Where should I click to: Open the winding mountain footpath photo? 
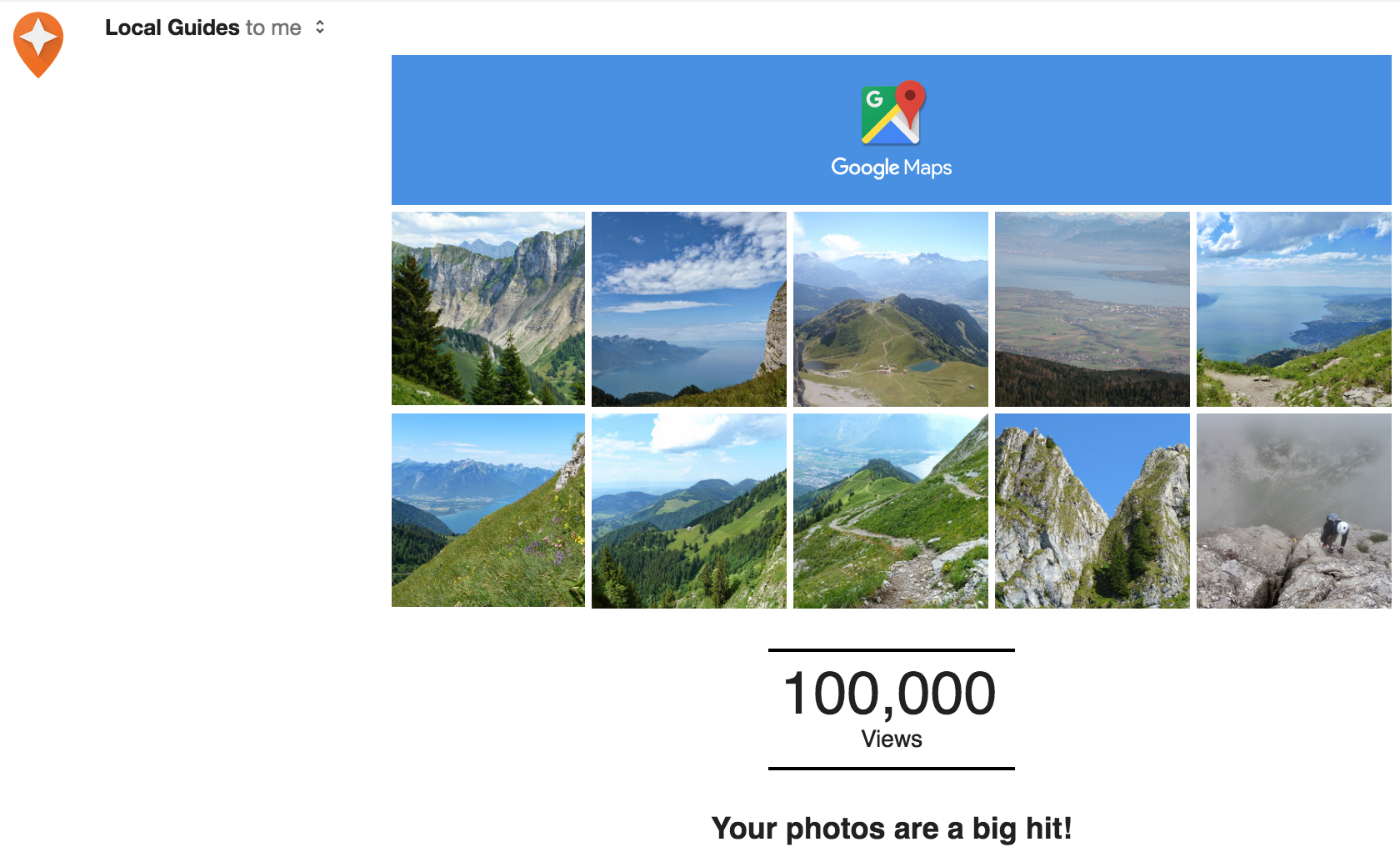[x=891, y=511]
